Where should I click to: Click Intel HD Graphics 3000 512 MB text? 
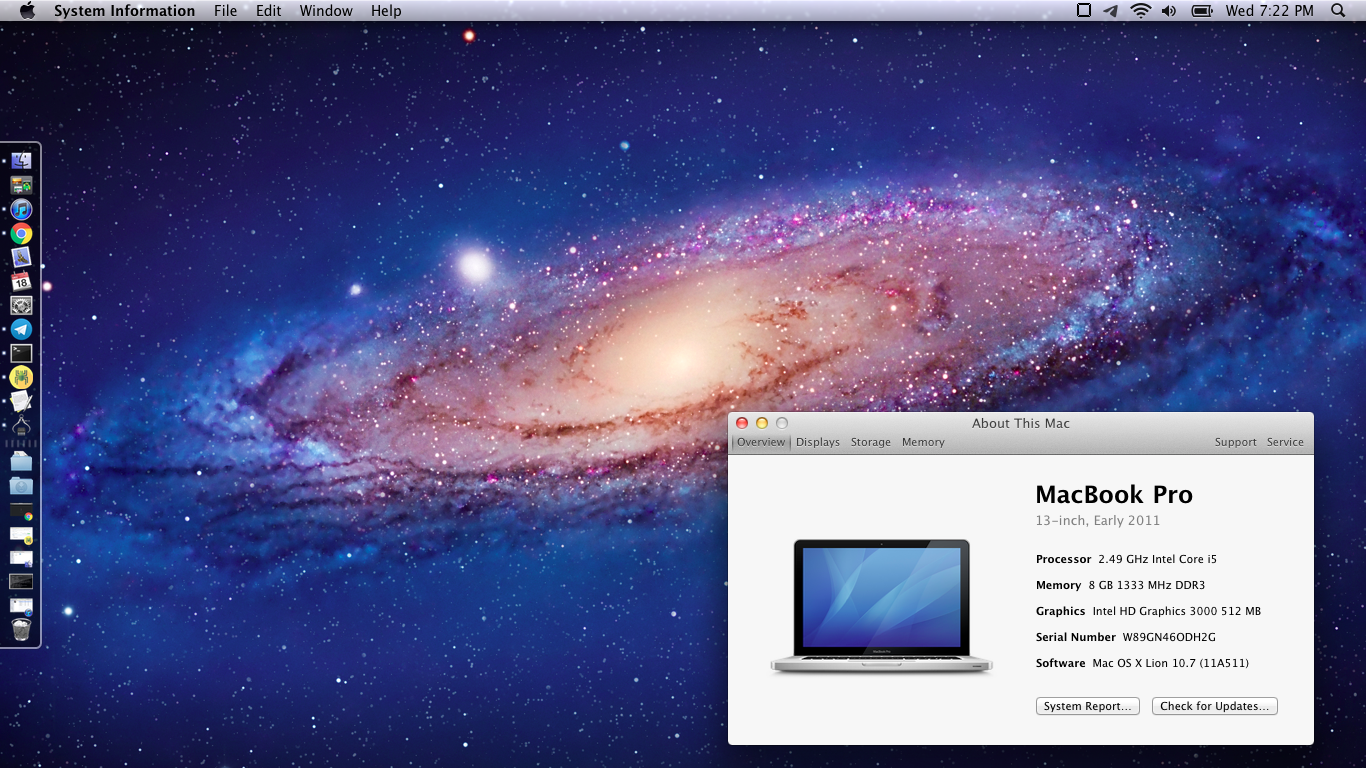coord(1177,611)
